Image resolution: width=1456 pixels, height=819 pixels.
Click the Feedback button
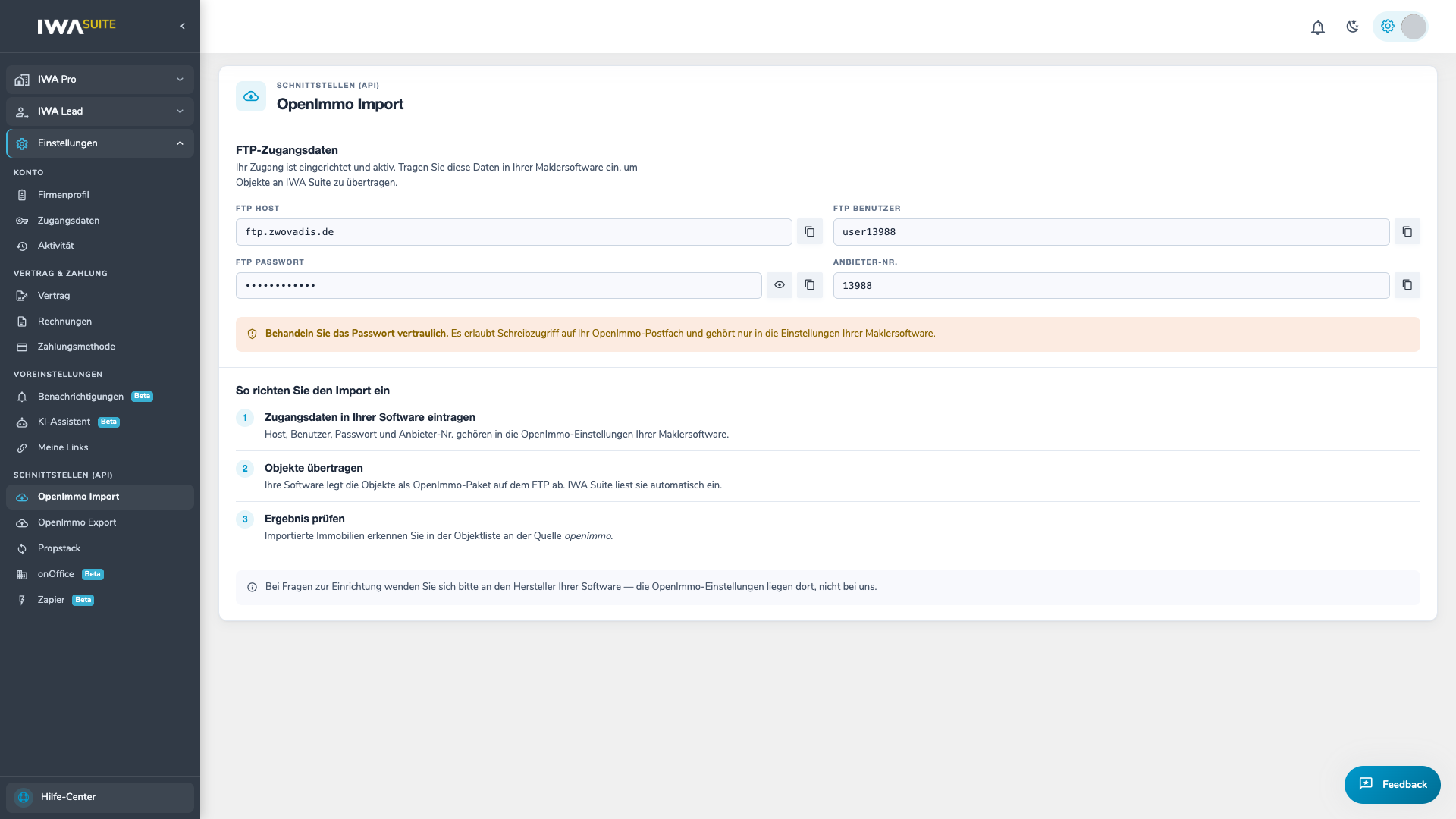click(x=1392, y=785)
